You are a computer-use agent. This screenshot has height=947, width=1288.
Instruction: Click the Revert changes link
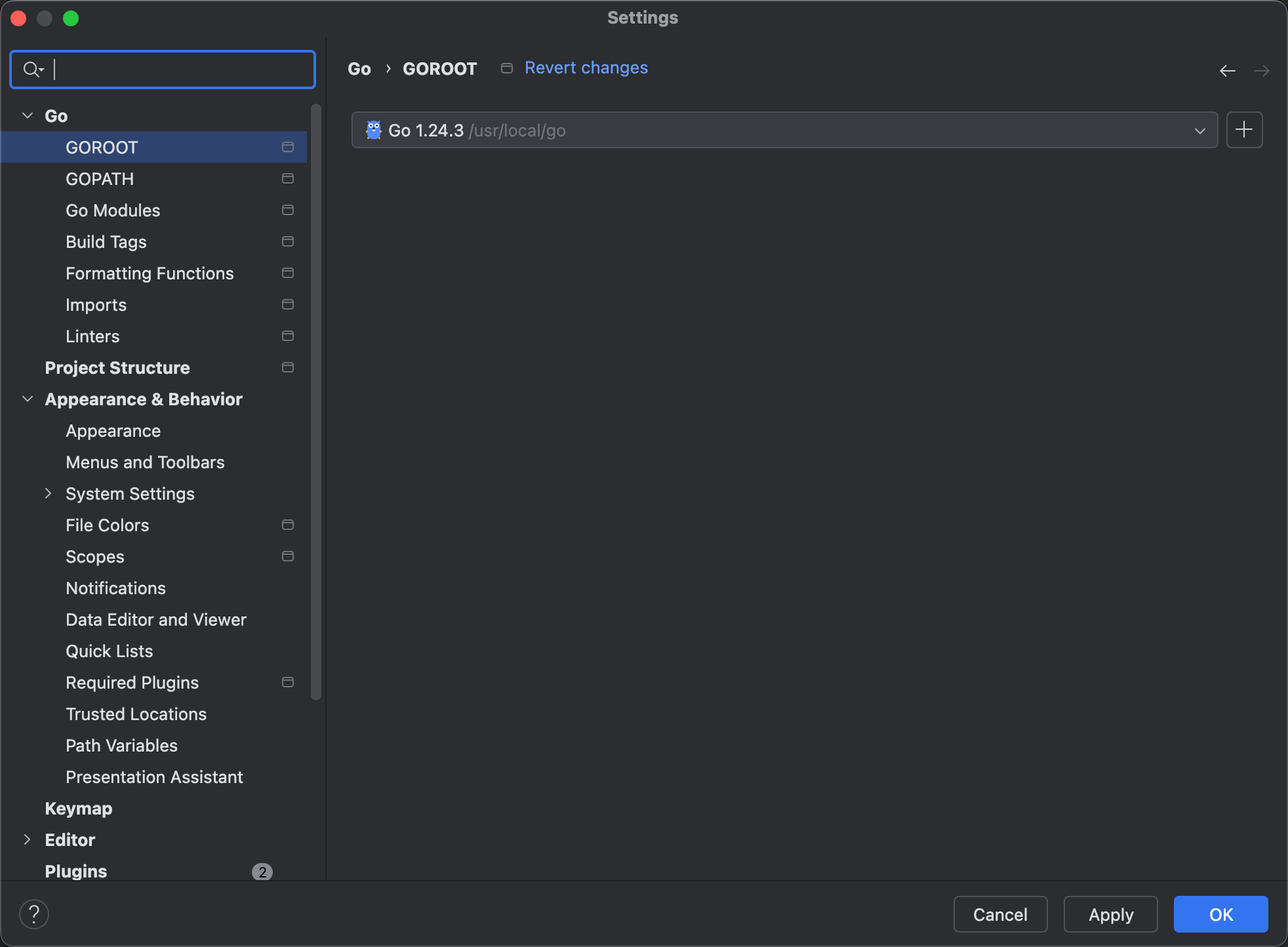tap(586, 68)
